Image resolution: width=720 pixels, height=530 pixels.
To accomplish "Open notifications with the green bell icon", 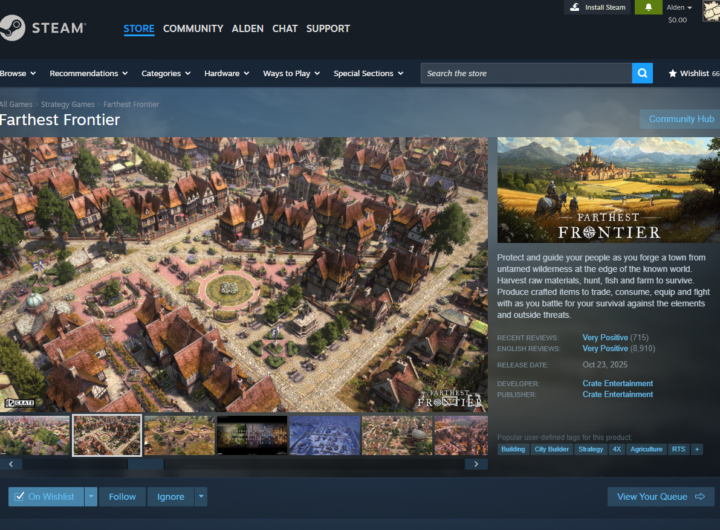I will 648,7.
